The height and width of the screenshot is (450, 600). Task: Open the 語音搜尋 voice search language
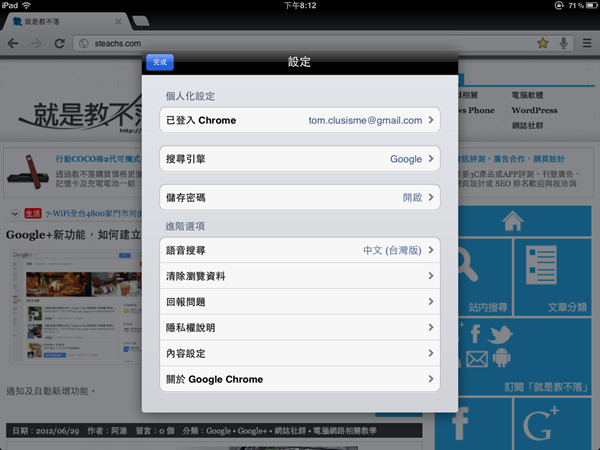coord(300,250)
